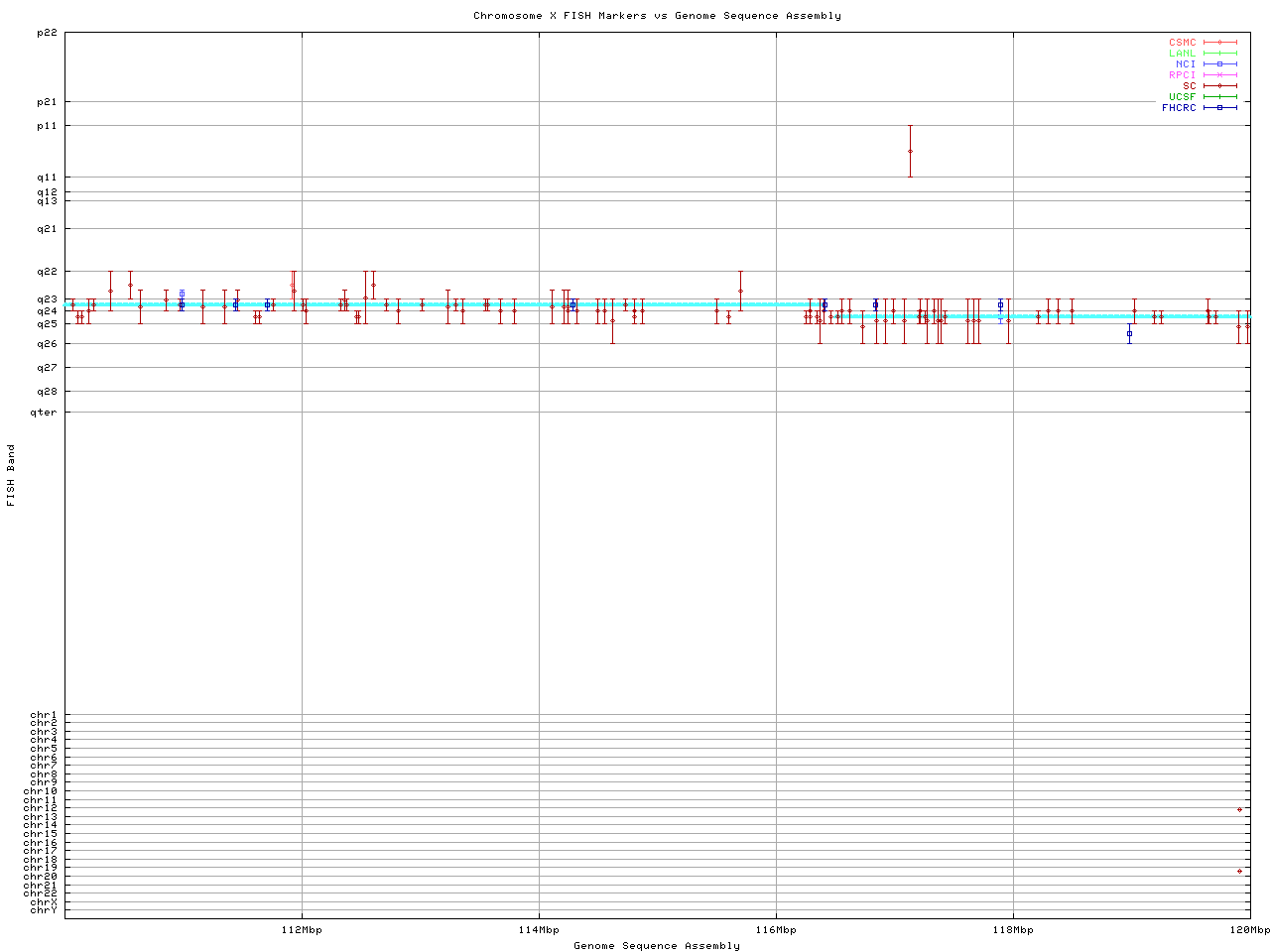Click the 120Mbp x-axis tick label

tap(1249, 930)
